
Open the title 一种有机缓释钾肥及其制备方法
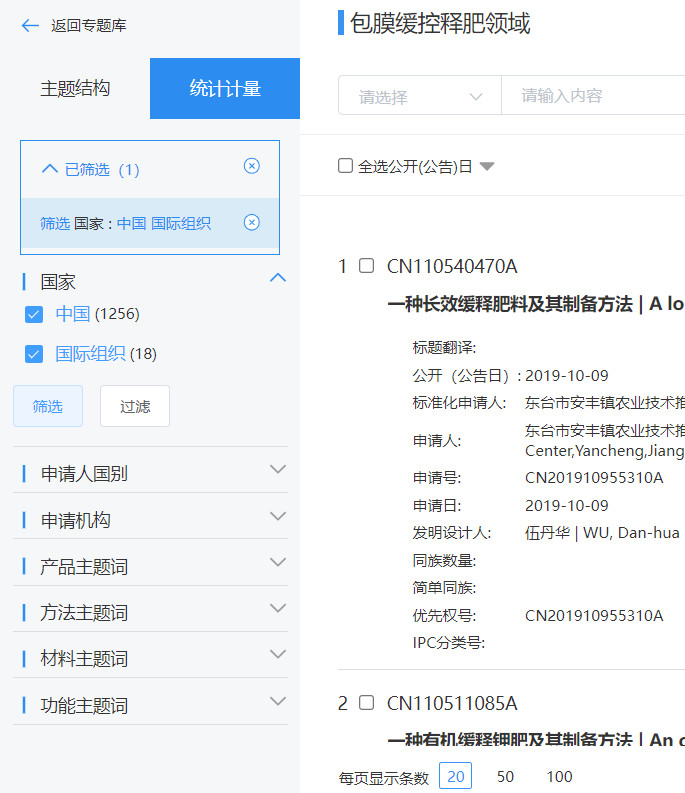point(509,739)
